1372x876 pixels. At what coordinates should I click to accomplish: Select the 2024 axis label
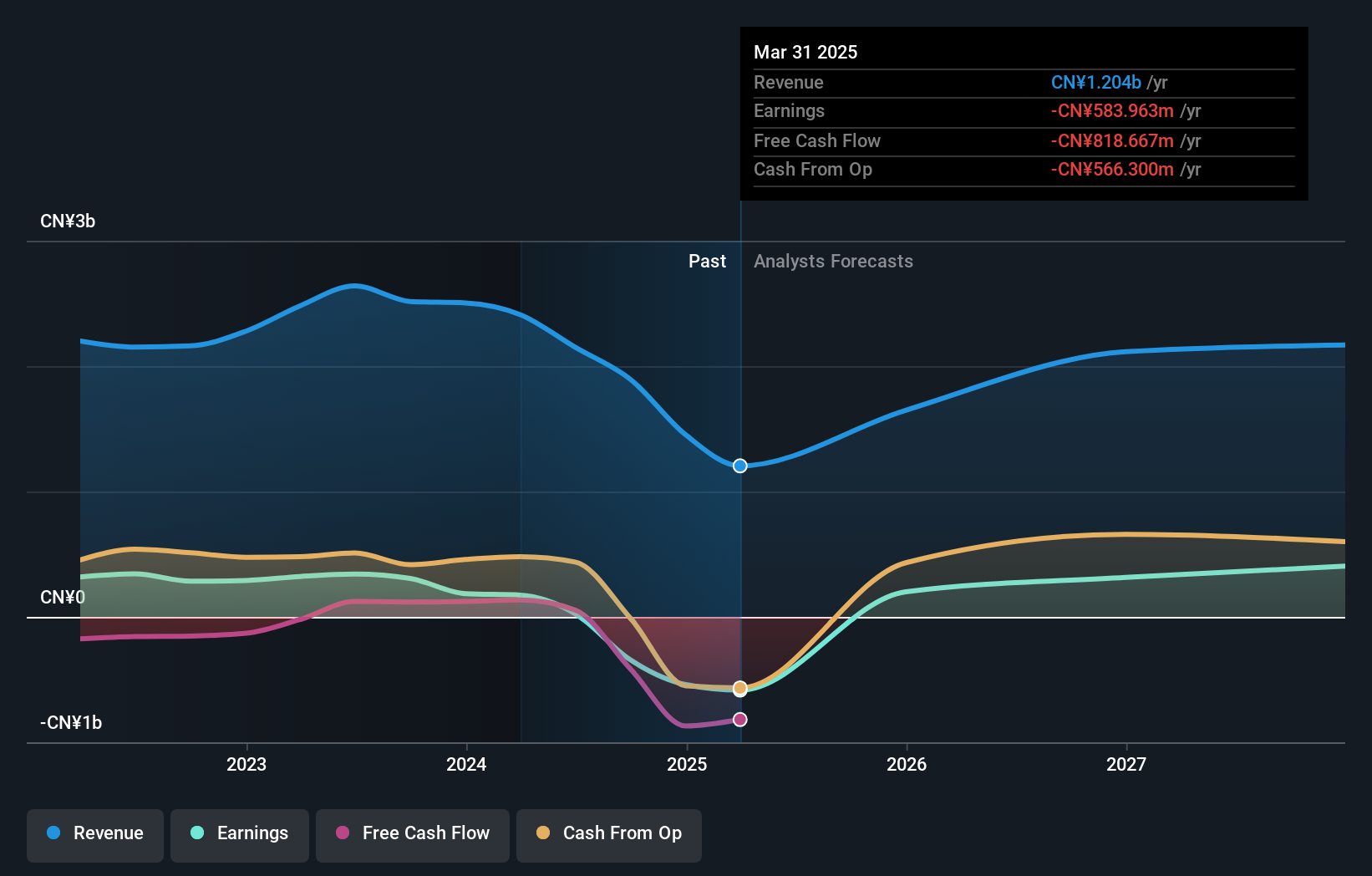point(466,764)
